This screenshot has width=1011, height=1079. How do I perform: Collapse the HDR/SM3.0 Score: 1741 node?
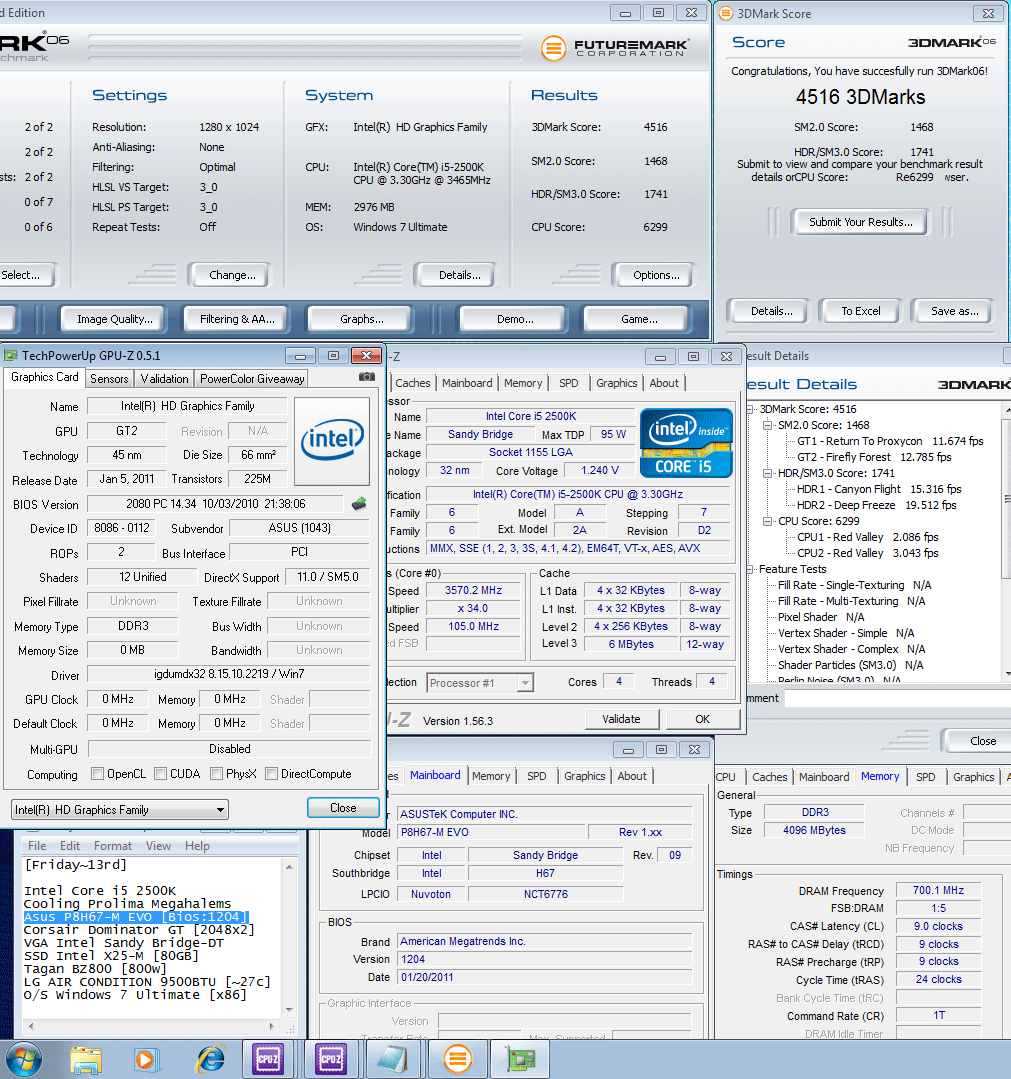point(768,473)
